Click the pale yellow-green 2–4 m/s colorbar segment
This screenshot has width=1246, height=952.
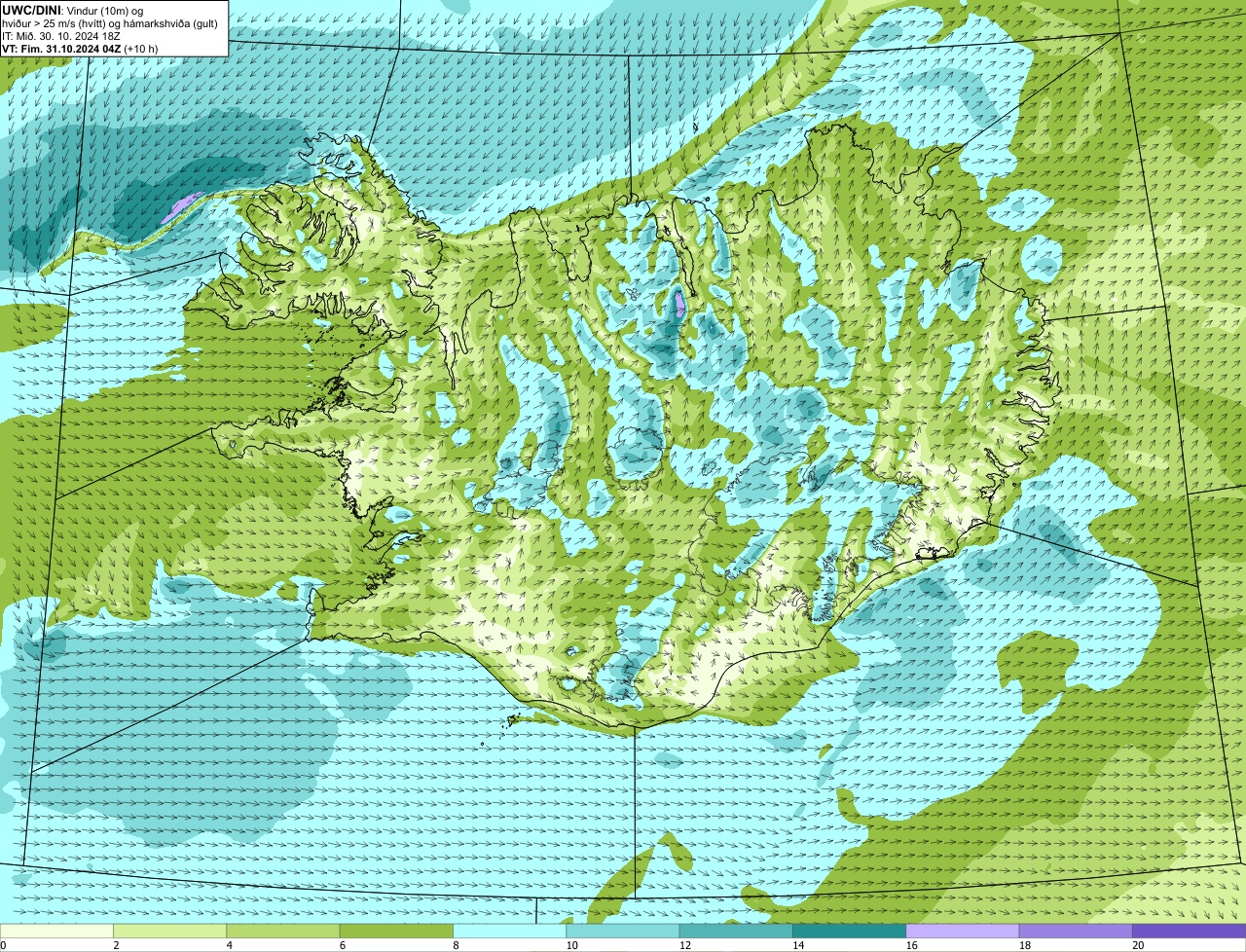pos(170,931)
